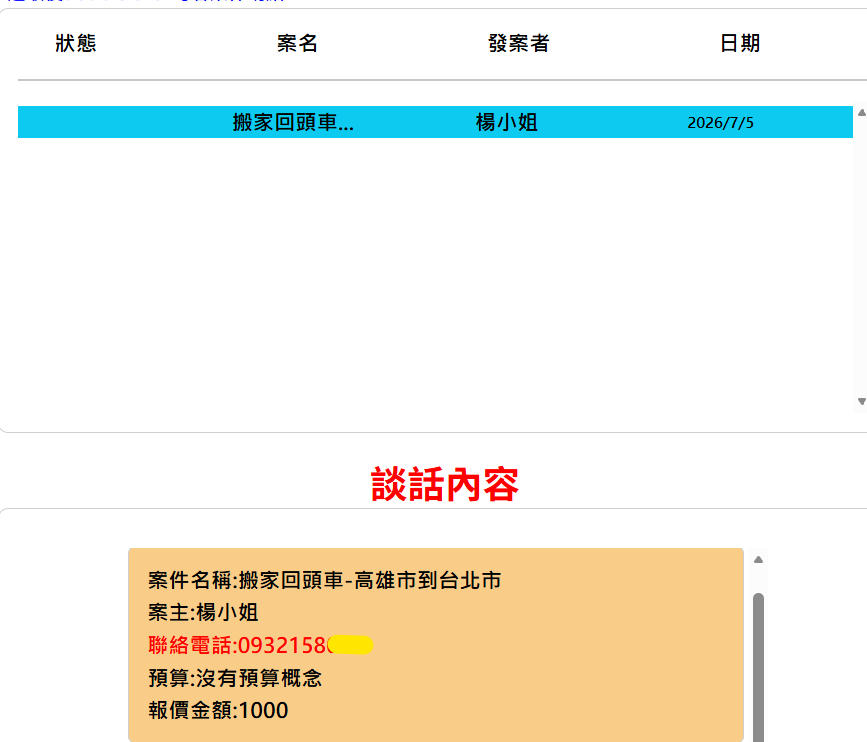The image size is (867, 742).
Task: Click the red 聯絡電話 phone number line
Action: [x=260, y=645]
